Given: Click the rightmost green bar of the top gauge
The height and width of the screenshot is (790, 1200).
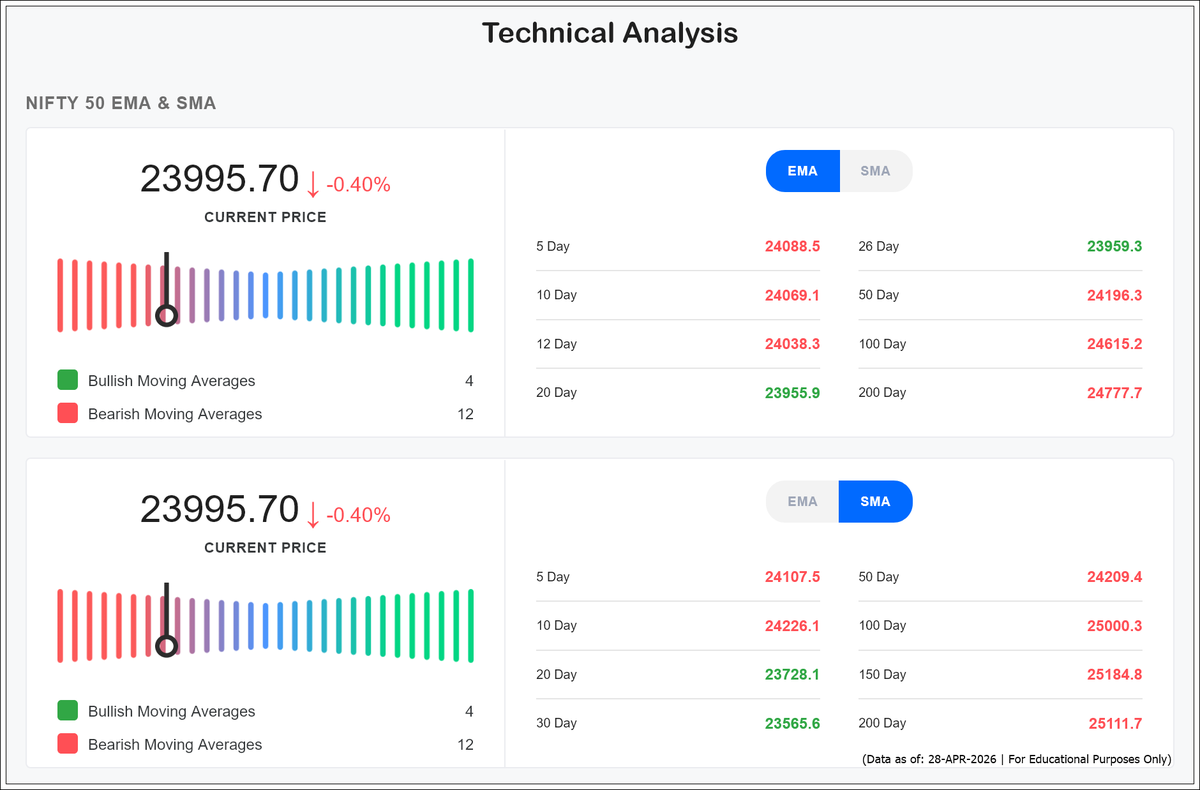Looking at the screenshot, I should coord(471,292).
